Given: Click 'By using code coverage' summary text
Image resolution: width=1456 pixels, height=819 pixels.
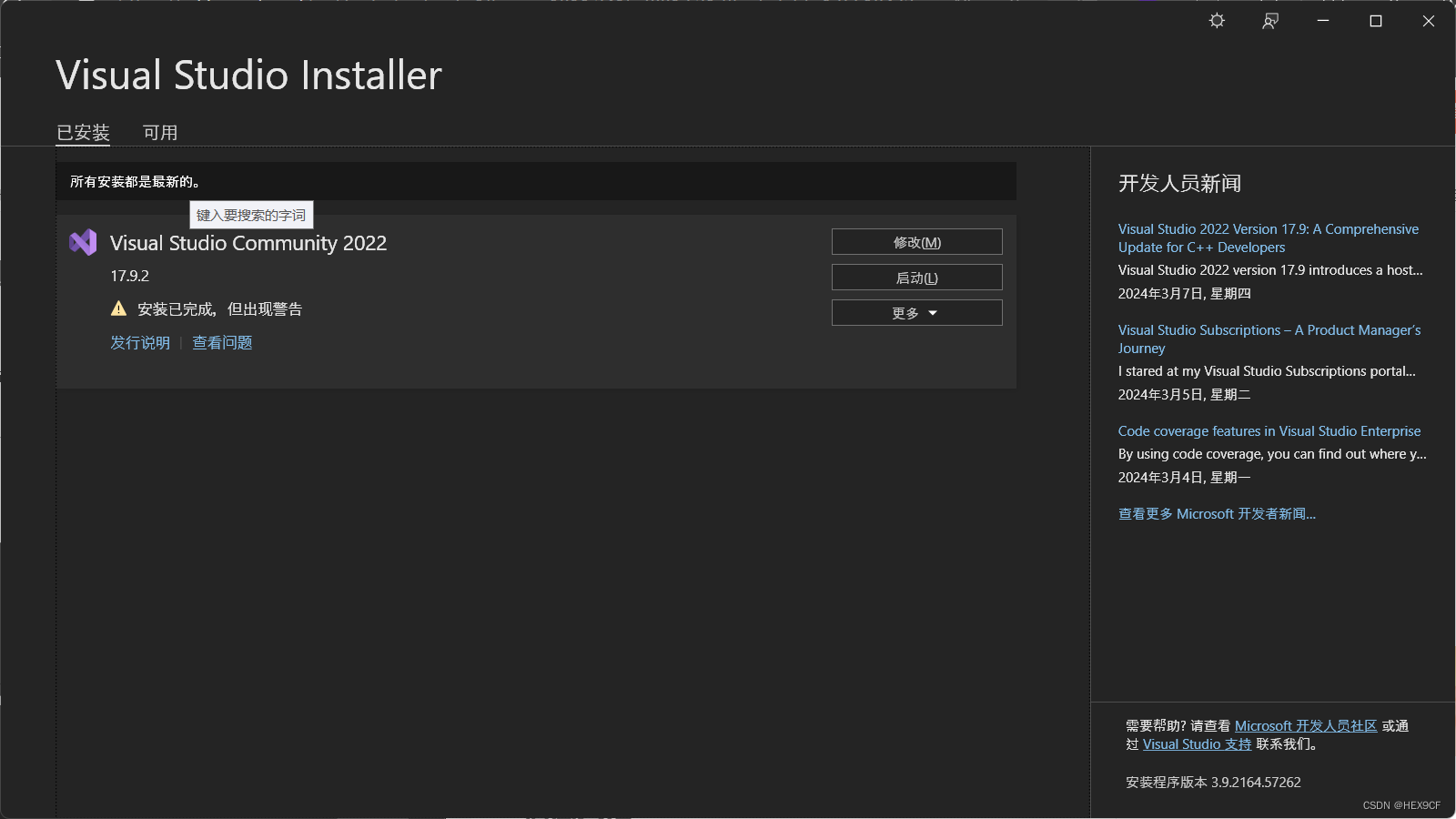Looking at the screenshot, I should pyautogui.click(x=1272, y=454).
